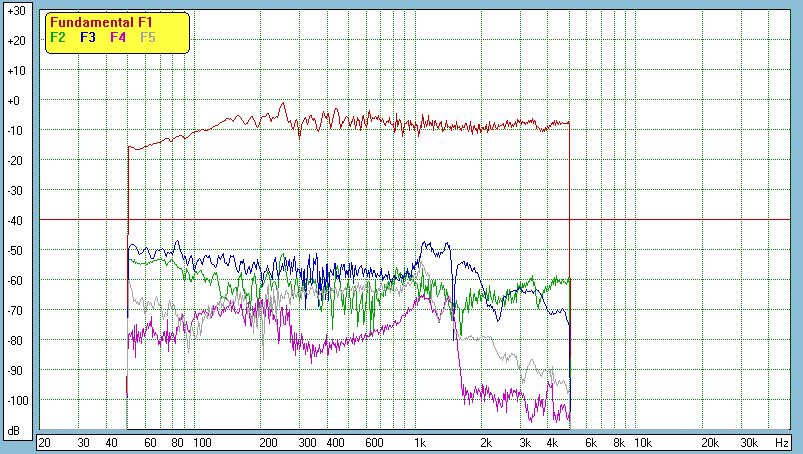Screen dimensions: 803x454
Task: Click the -100 label on the dB axis
Action: [15, 401]
